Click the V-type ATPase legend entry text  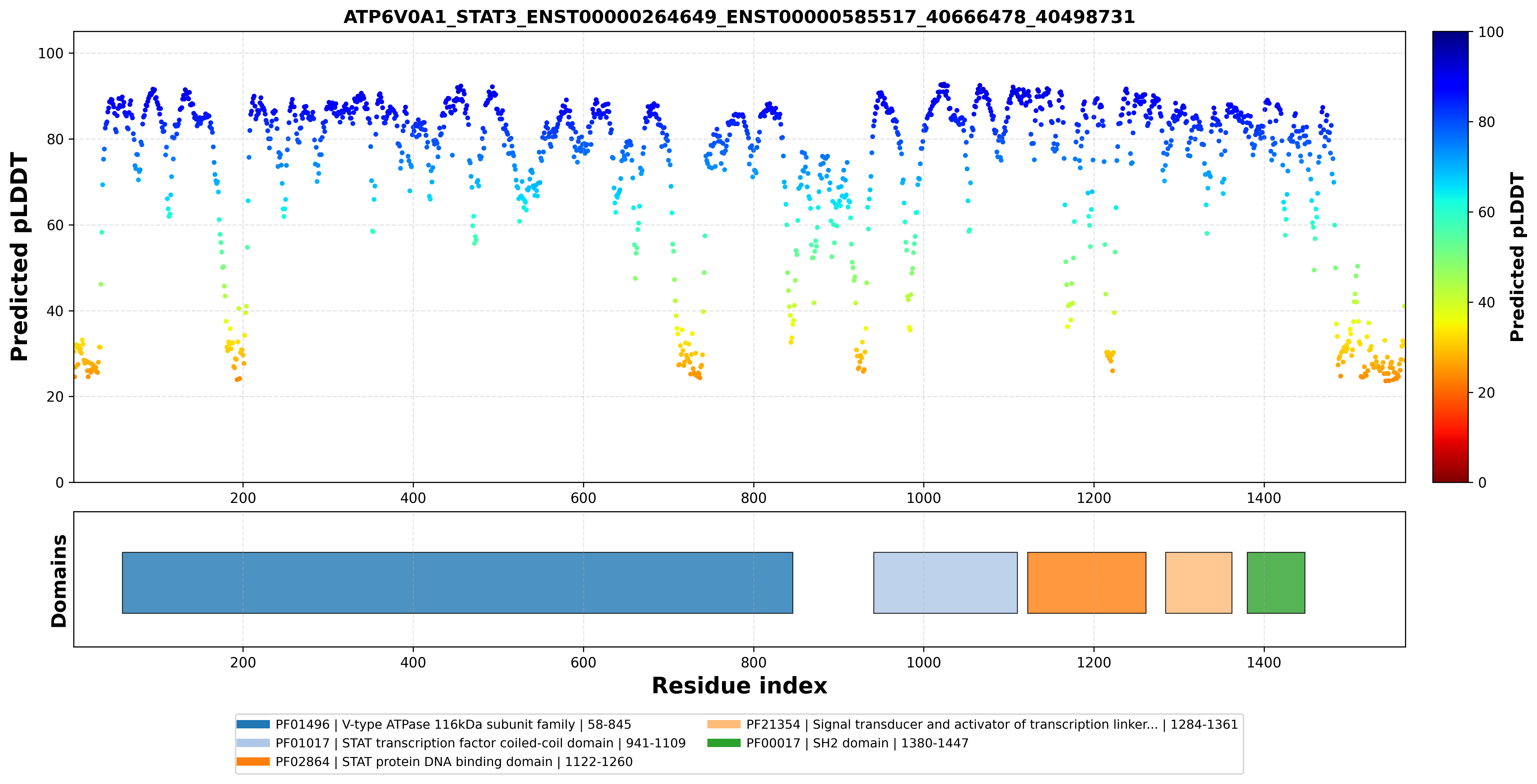453,725
